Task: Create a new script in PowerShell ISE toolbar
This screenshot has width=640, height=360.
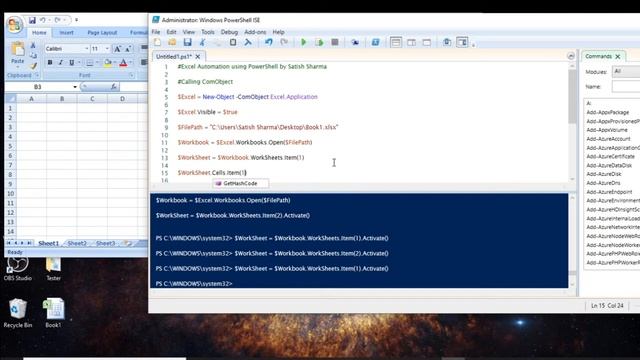Action: 158,42
